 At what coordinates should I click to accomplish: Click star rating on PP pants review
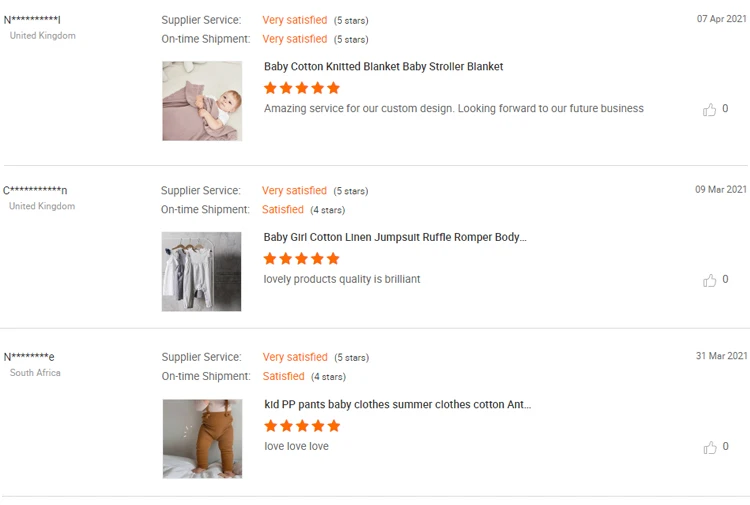[x=302, y=426]
